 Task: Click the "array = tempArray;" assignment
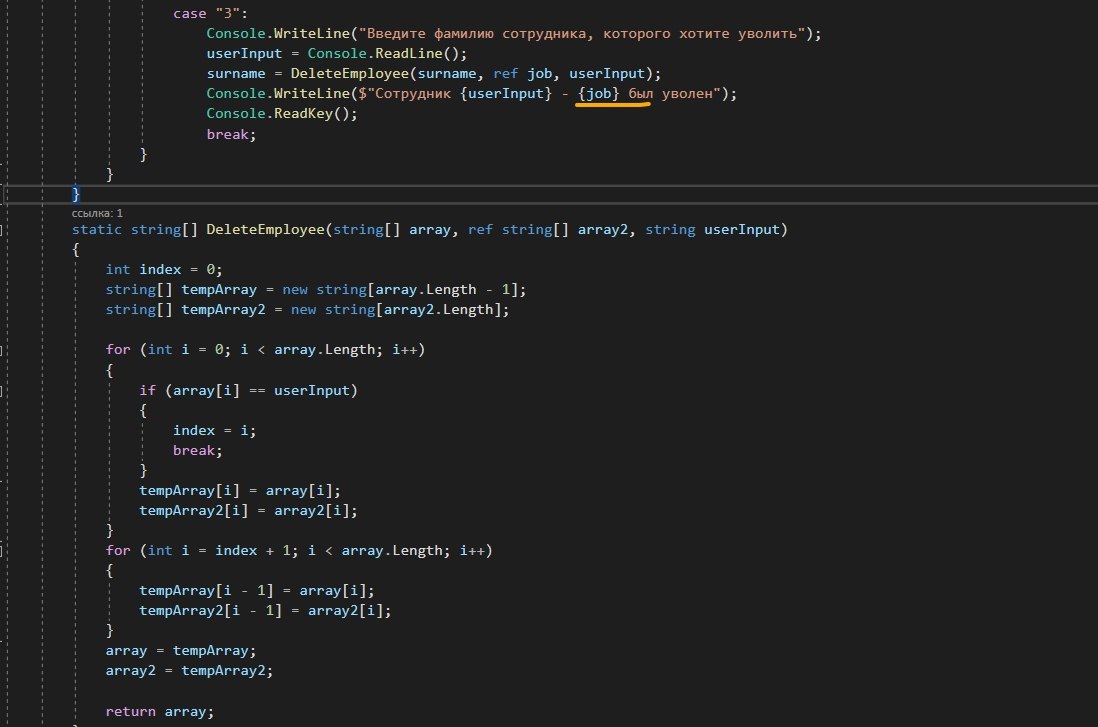coord(181,651)
